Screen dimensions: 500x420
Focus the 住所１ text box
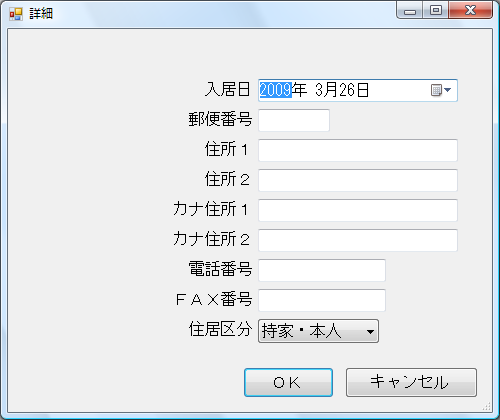(x=358, y=150)
